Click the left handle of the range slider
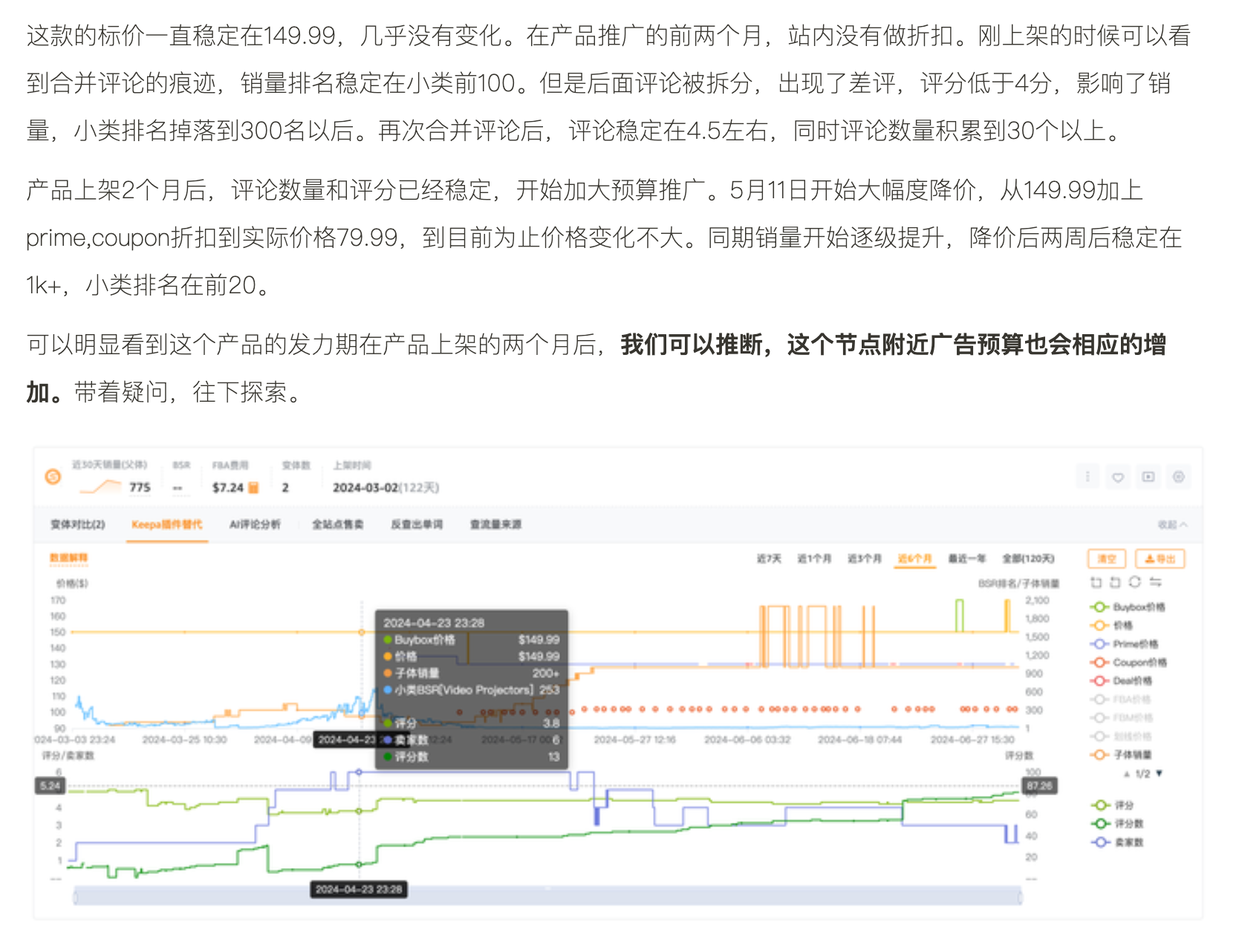1242x952 pixels. point(75,896)
